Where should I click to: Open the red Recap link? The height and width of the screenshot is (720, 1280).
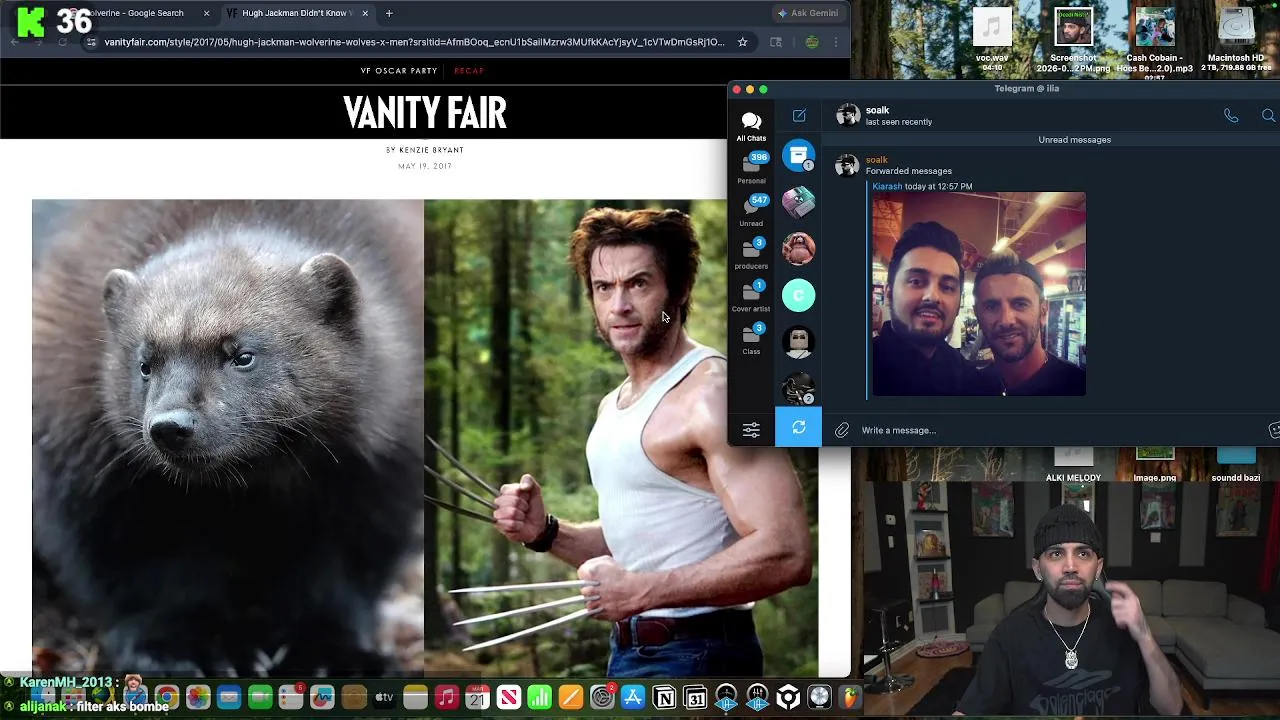pos(468,71)
